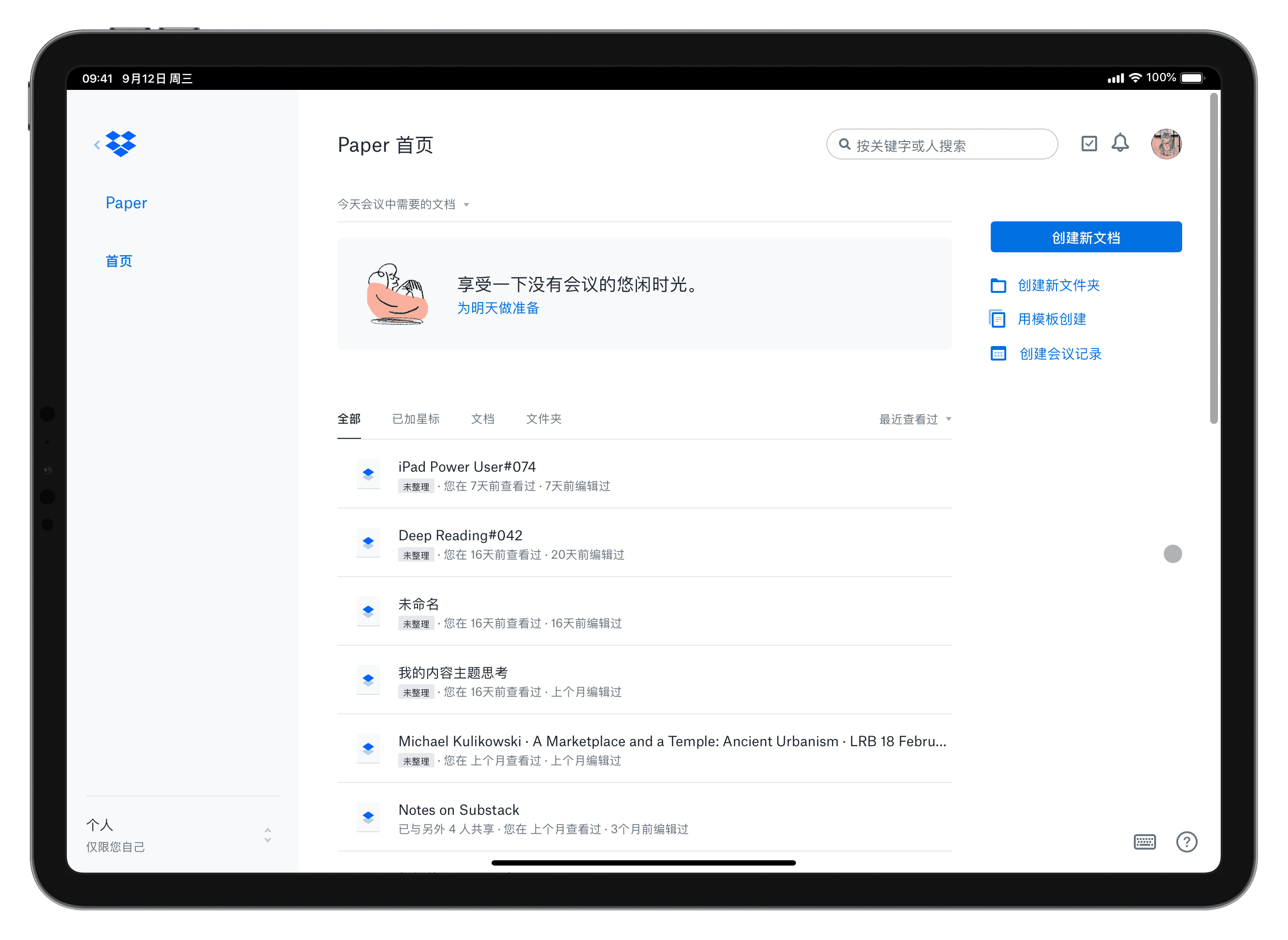1288x940 pixels.
Task: Go back using the chevron beside Dropbox logo
Action: [97, 145]
